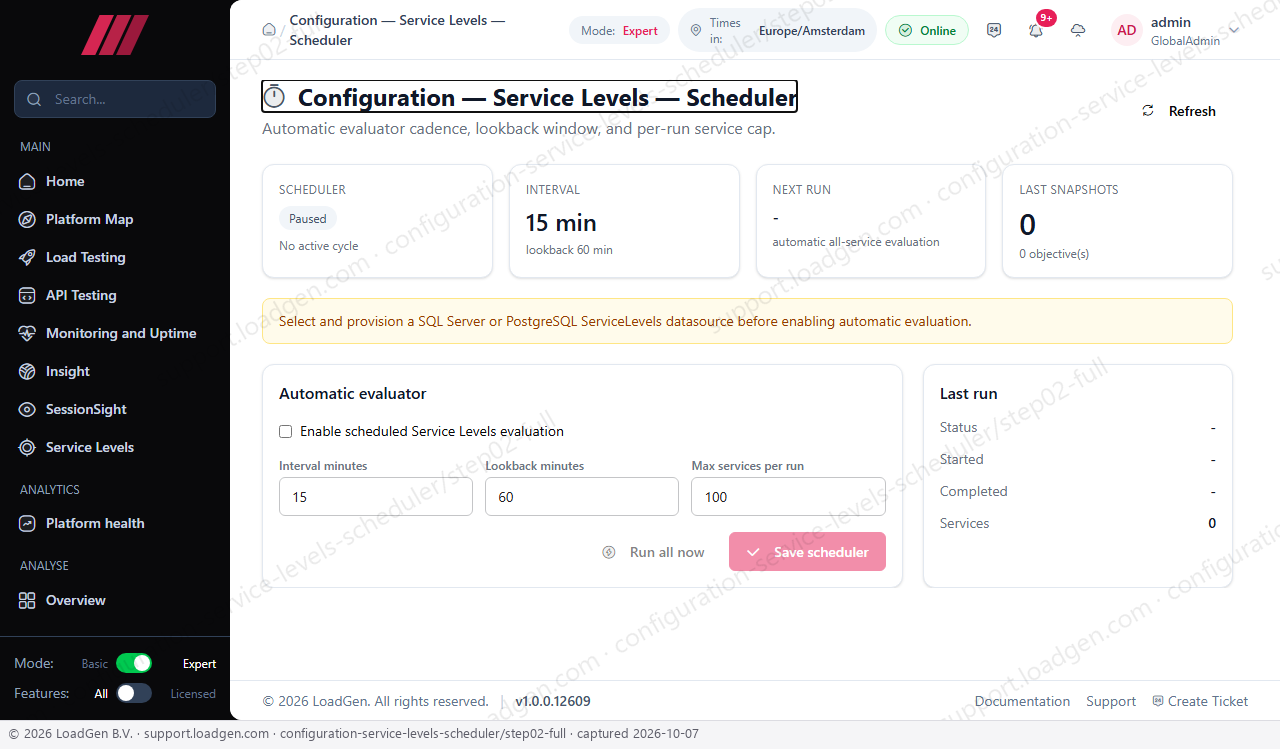Click the Online status check icon
The image size is (1280, 749).
[905, 30]
